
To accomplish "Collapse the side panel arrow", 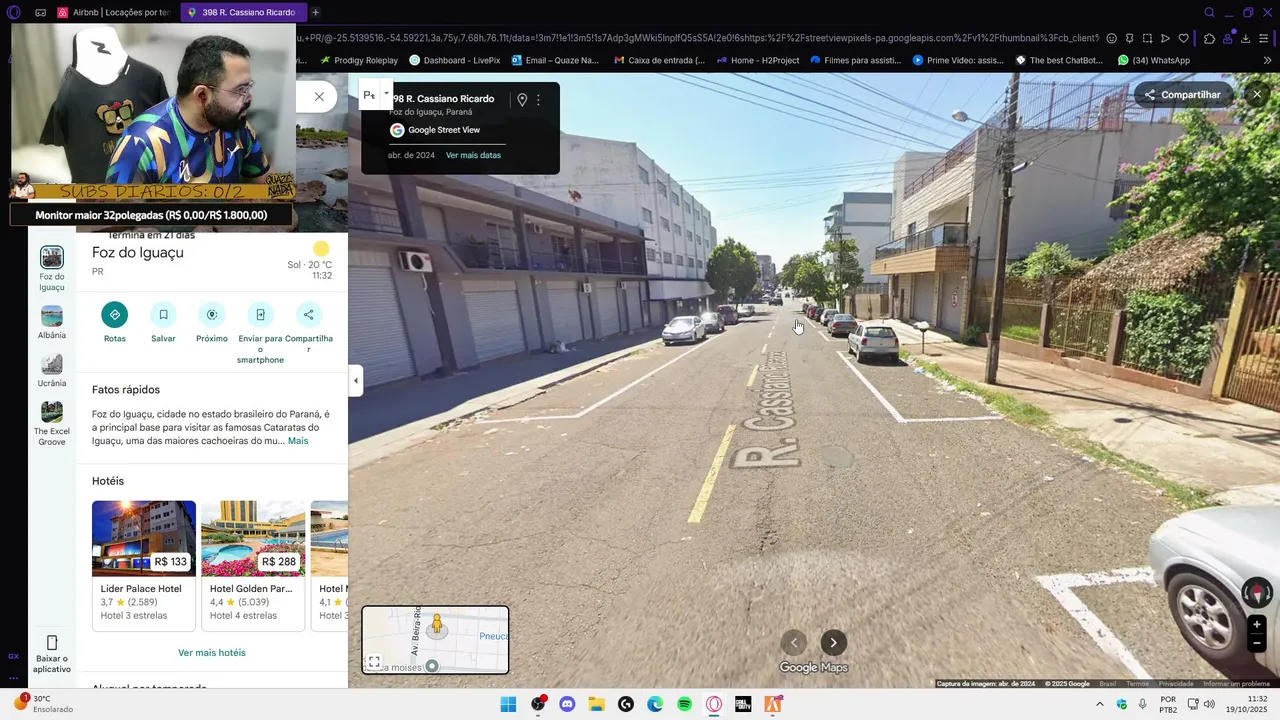I will click(x=356, y=380).
